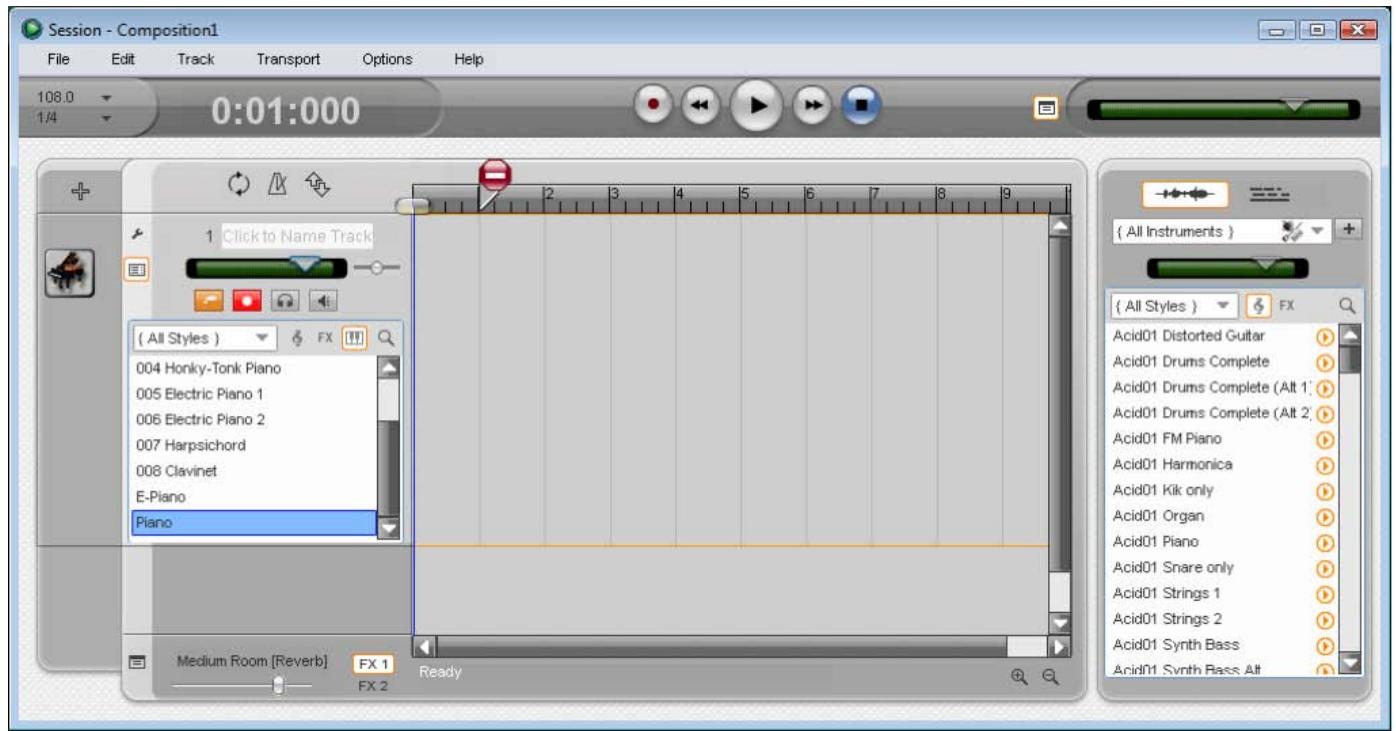
Task: Select 004 Honky-Tonk Piano
Action: pos(254,368)
